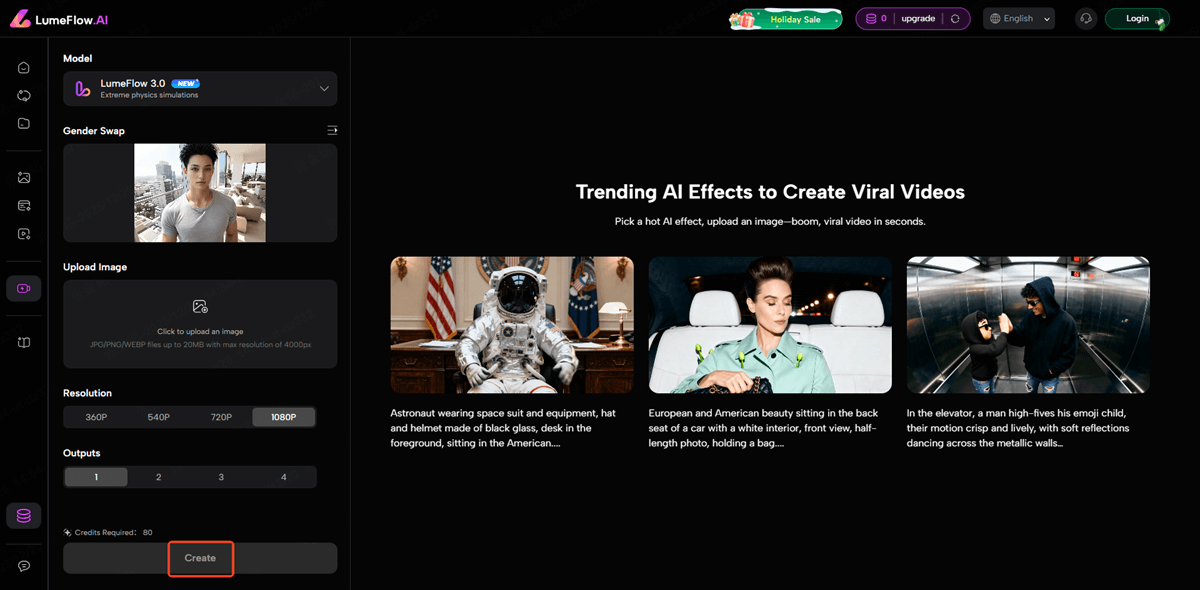The height and width of the screenshot is (590, 1200).
Task: Select the 360P resolution option
Action: (x=95, y=418)
